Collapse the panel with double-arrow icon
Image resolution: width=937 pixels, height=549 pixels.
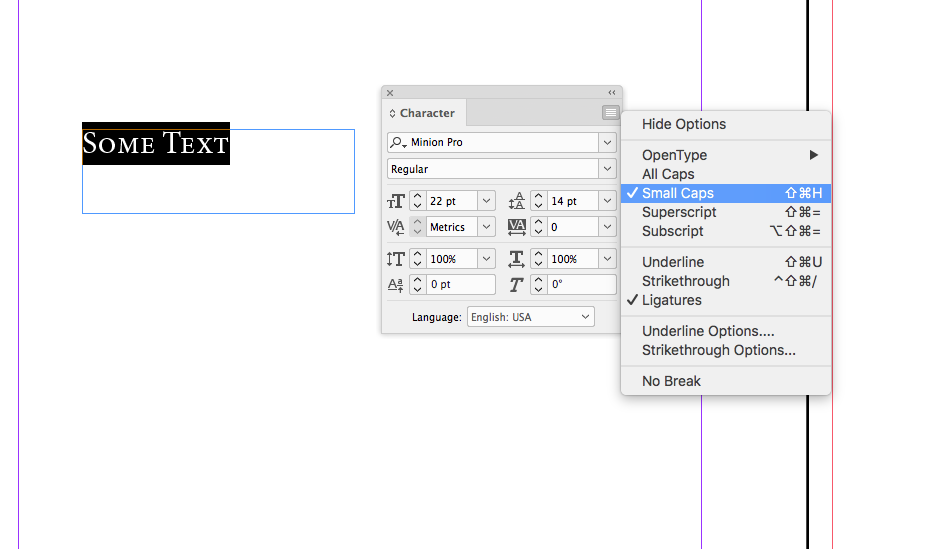612,92
